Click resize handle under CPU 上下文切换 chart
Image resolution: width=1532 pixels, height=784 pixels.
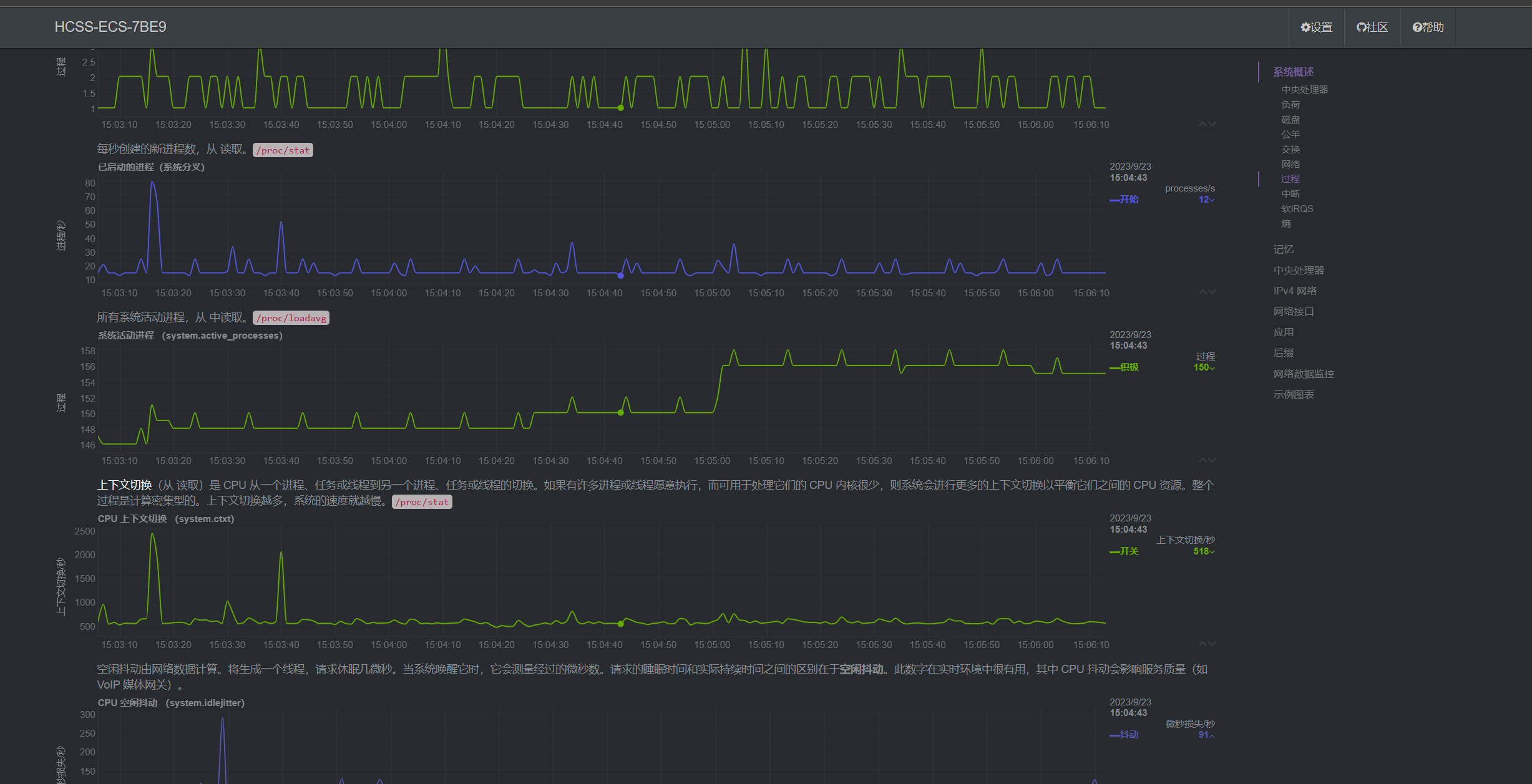pos(1207,644)
